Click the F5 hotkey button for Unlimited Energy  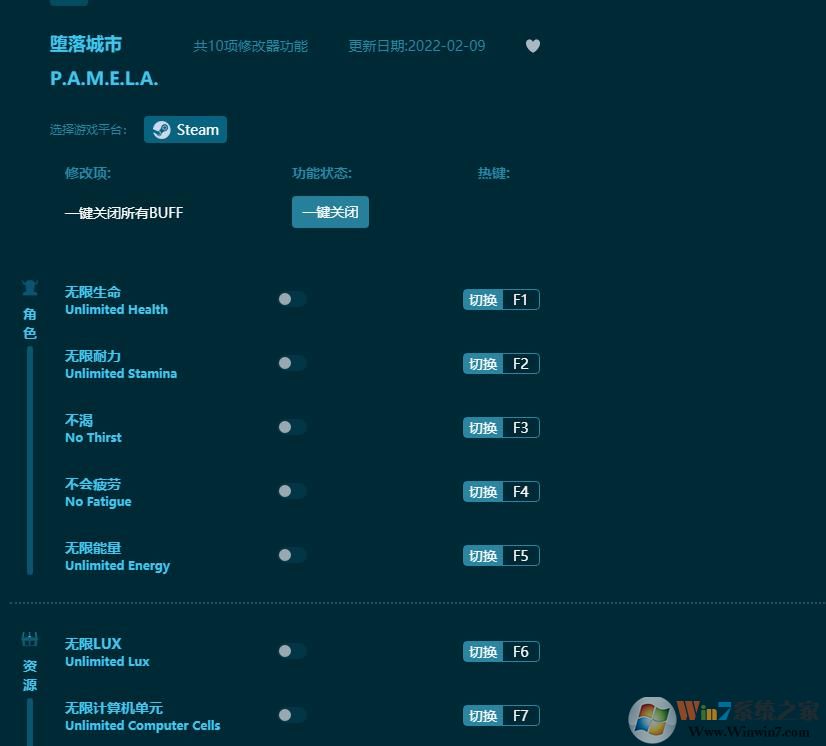point(520,555)
